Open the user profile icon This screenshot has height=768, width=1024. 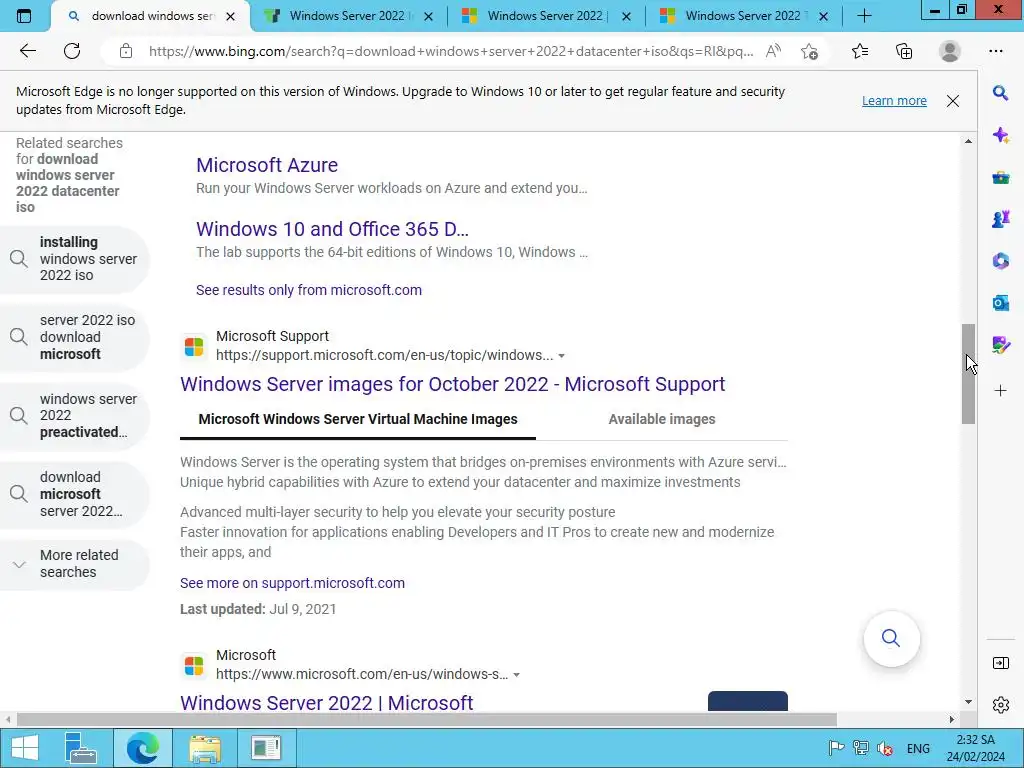coord(950,51)
